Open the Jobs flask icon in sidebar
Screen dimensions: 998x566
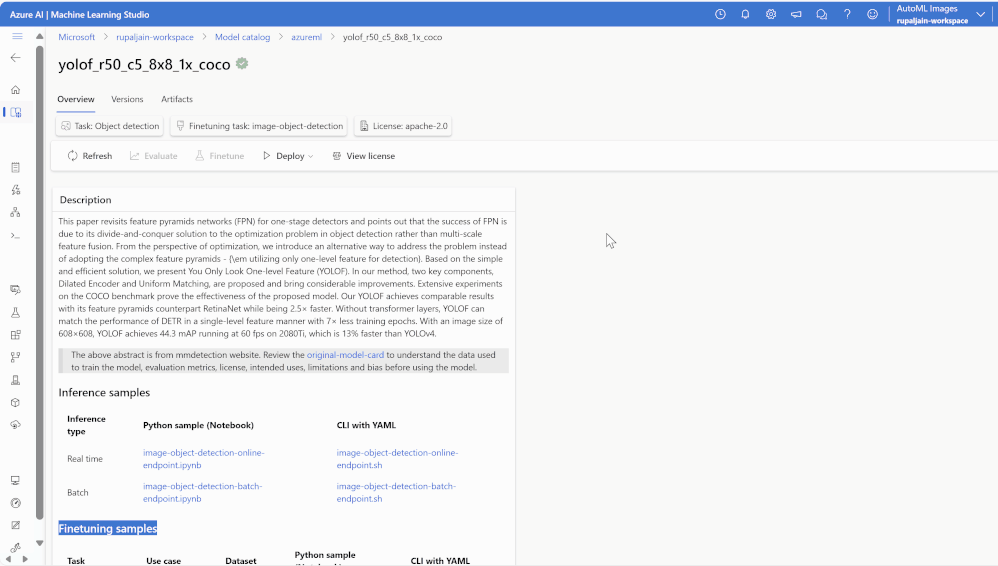[16, 313]
